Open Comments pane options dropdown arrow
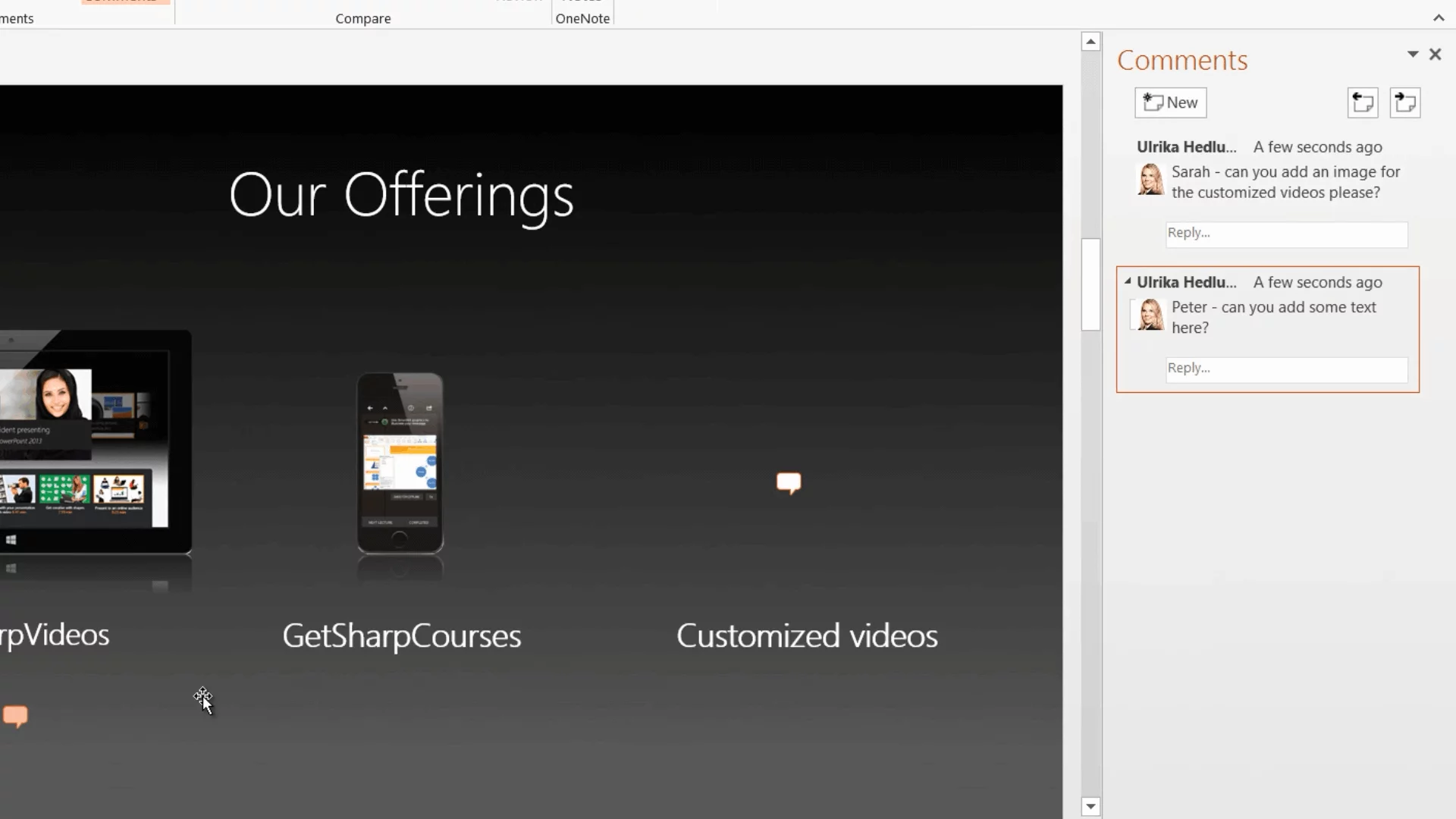This screenshot has height=819, width=1456. 1412,55
